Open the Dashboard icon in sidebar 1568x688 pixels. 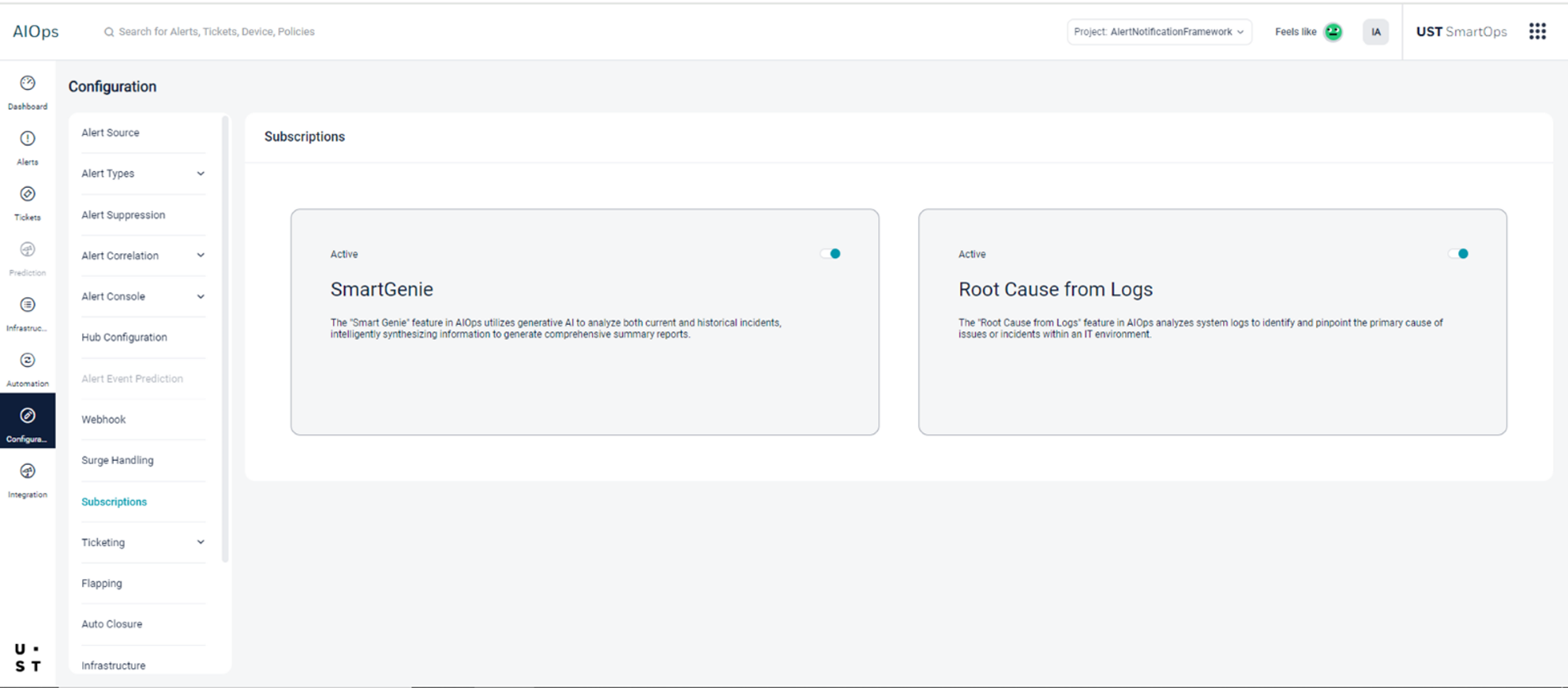[28, 84]
